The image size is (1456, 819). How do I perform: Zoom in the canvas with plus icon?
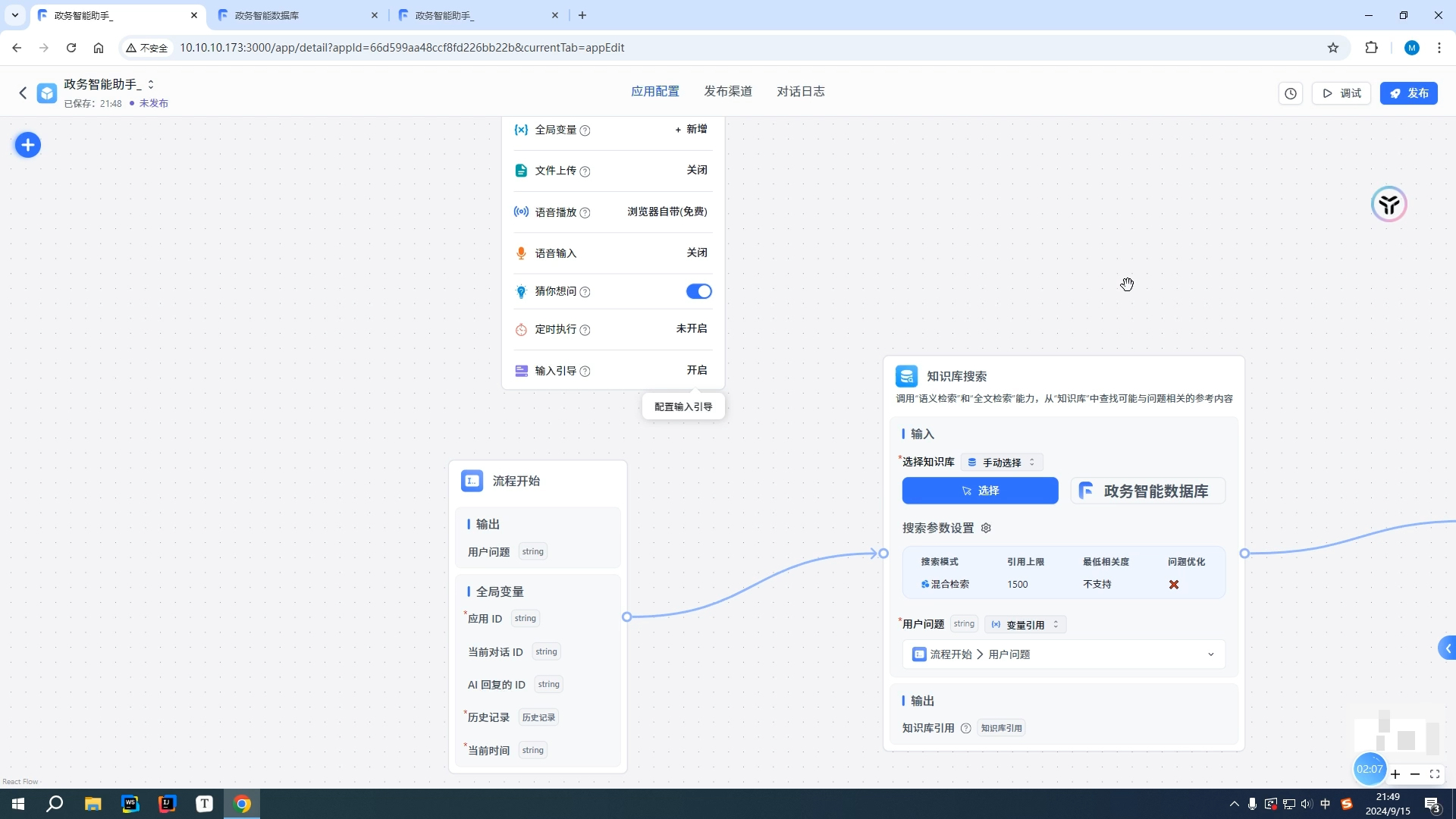(1395, 774)
